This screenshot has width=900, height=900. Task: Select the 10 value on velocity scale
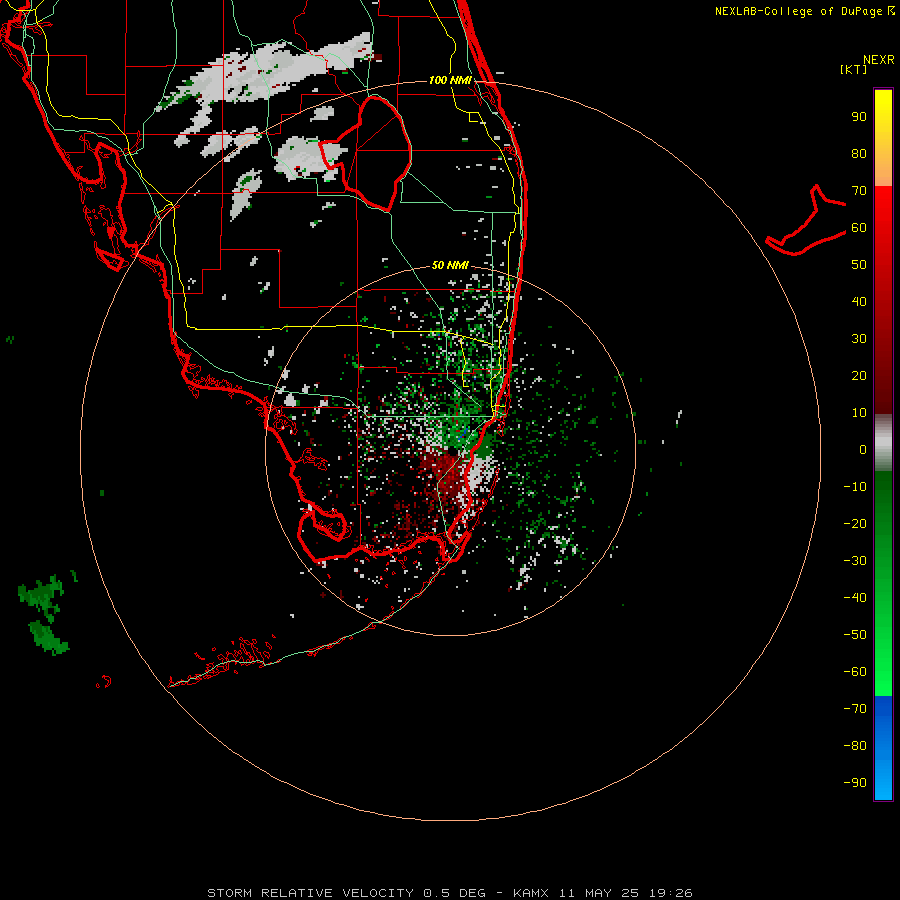859,413
